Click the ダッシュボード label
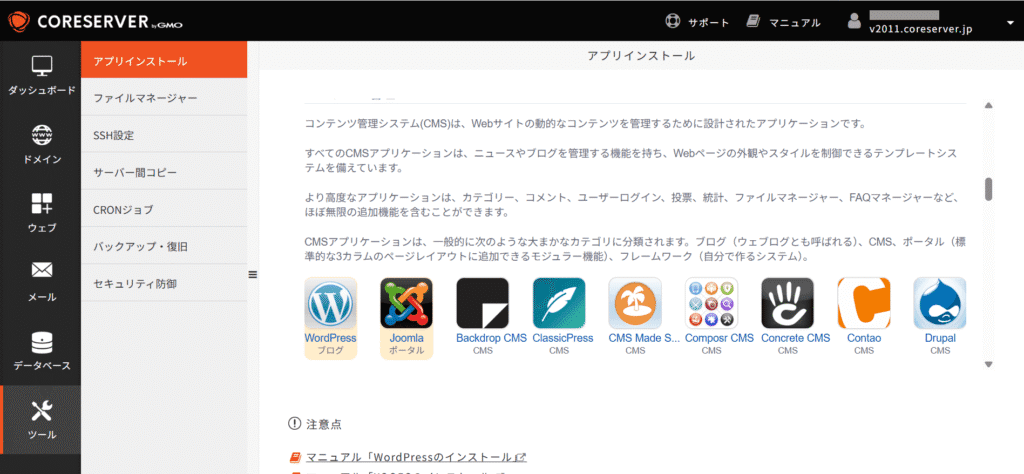 click(x=42, y=90)
